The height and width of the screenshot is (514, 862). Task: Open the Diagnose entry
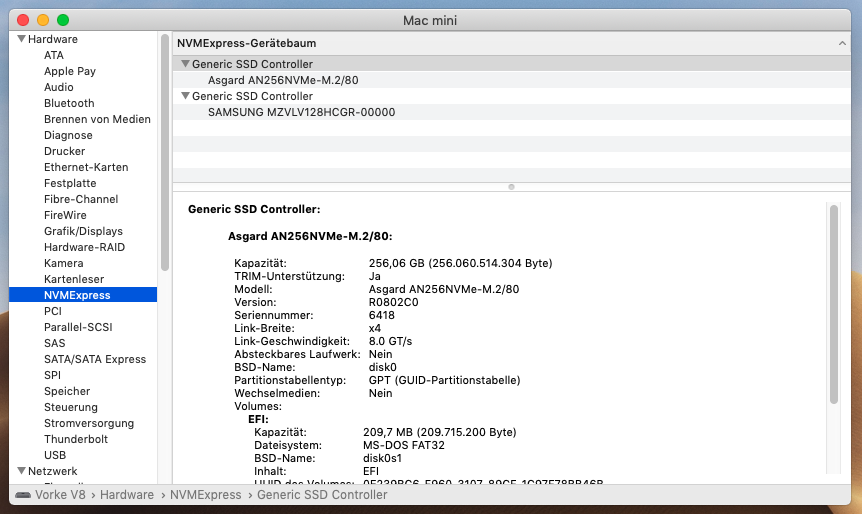pyautogui.click(x=68, y=135)
